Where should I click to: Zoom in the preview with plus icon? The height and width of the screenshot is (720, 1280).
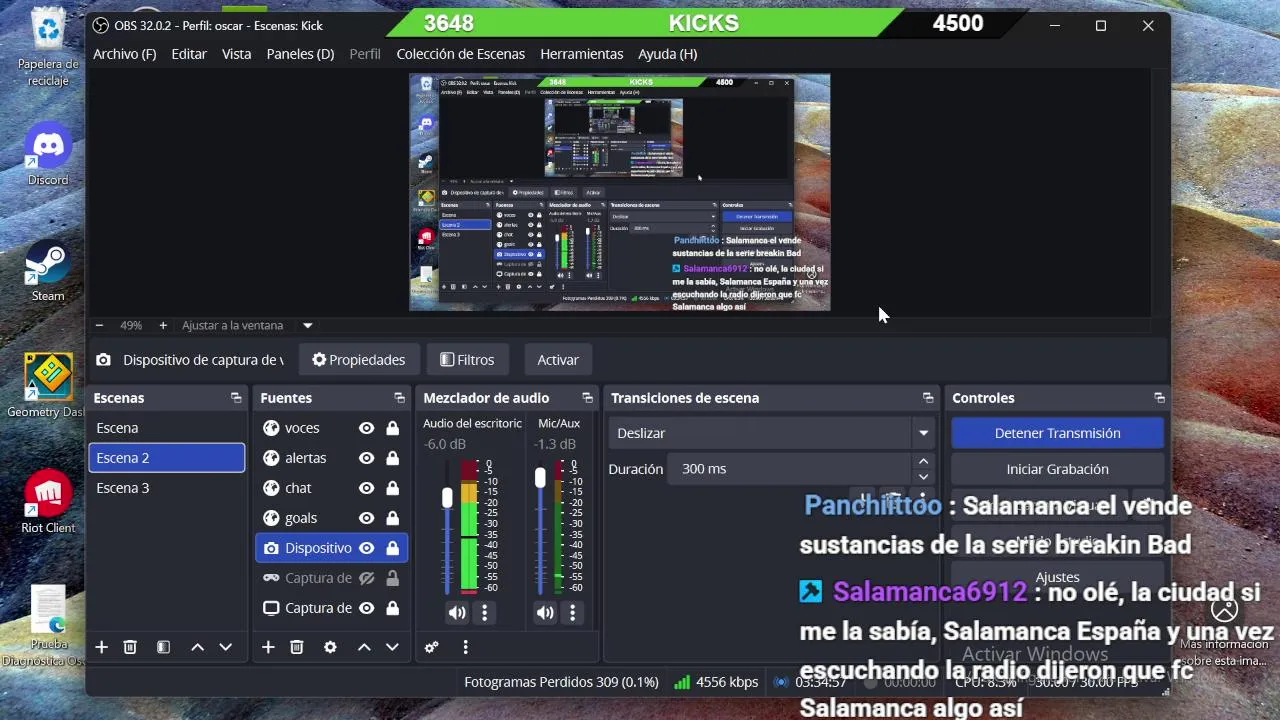click(x=163, y=325)
